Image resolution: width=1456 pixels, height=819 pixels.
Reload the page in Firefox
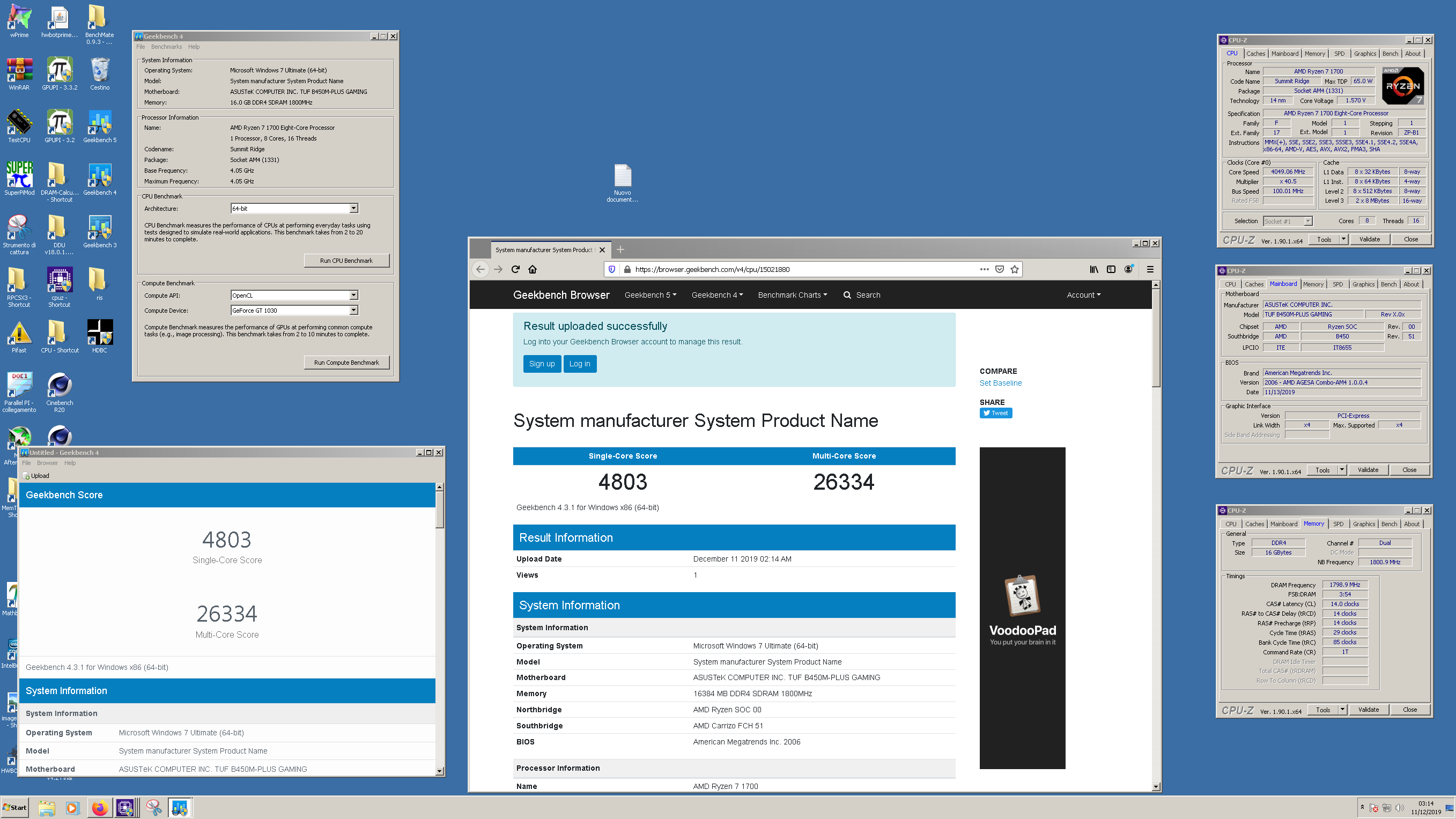point(515,270)
